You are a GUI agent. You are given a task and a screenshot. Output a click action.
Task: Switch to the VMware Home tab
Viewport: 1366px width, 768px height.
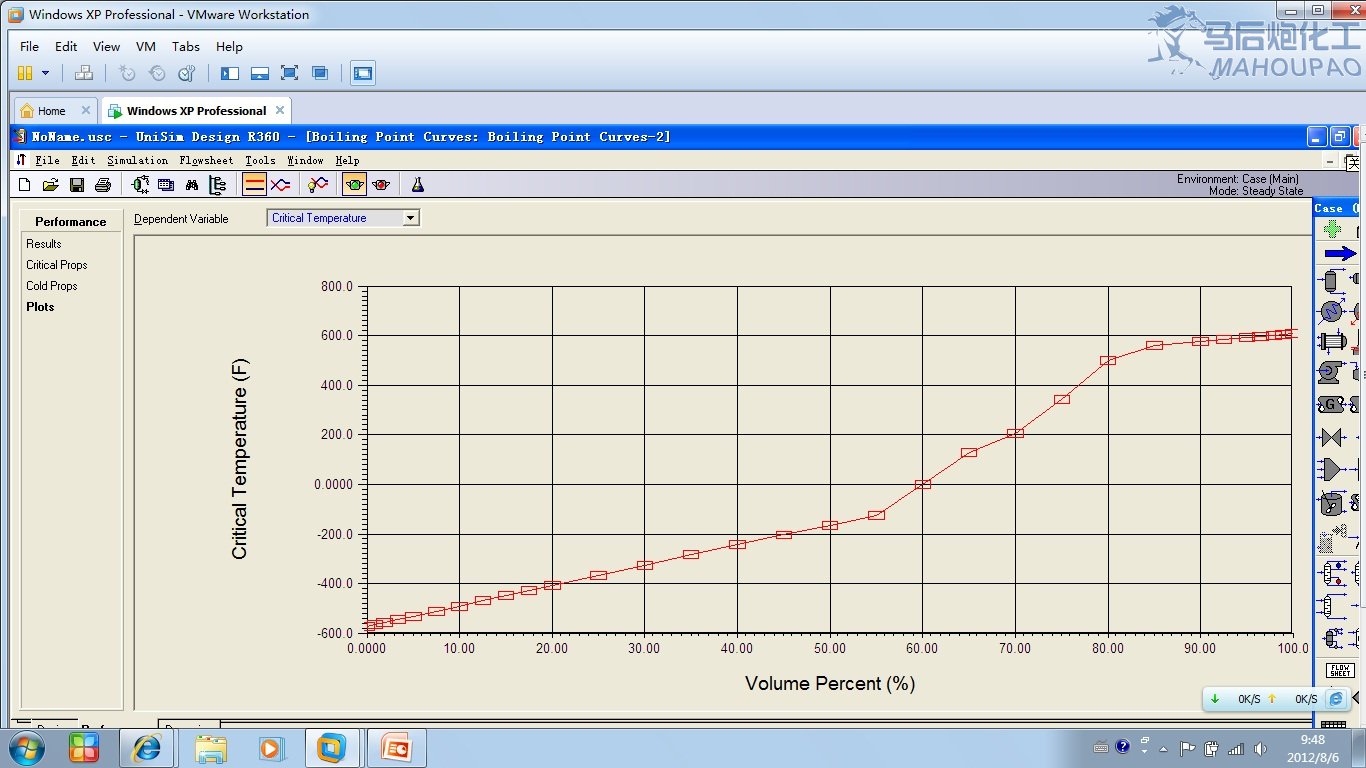pos(53,111)
